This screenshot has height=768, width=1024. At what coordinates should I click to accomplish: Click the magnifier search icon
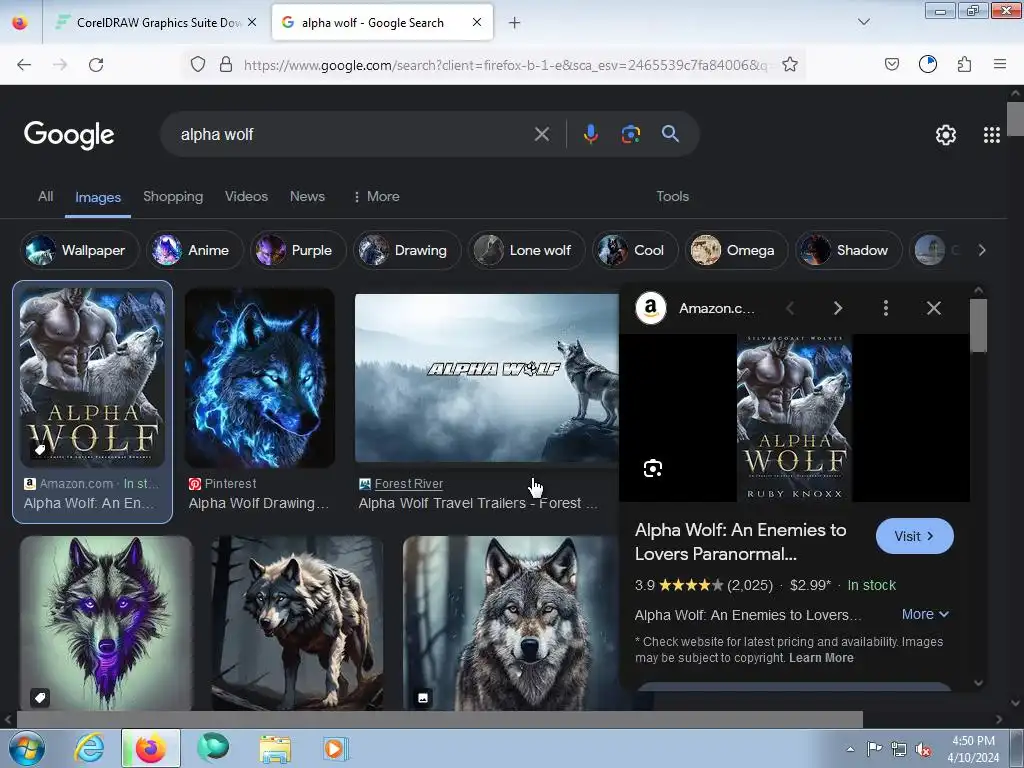click(670, 134)
